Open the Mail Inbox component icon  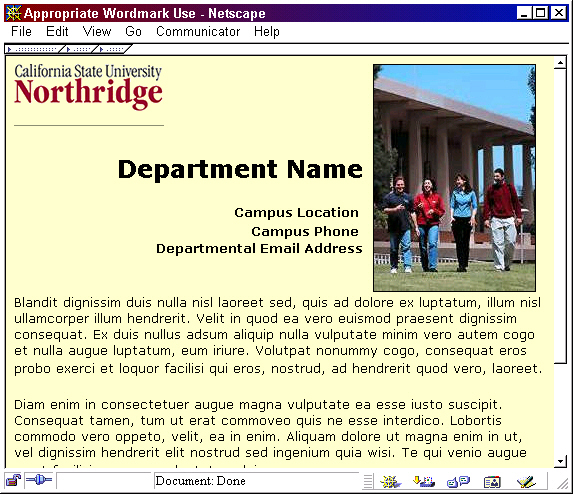click(424, 482)
